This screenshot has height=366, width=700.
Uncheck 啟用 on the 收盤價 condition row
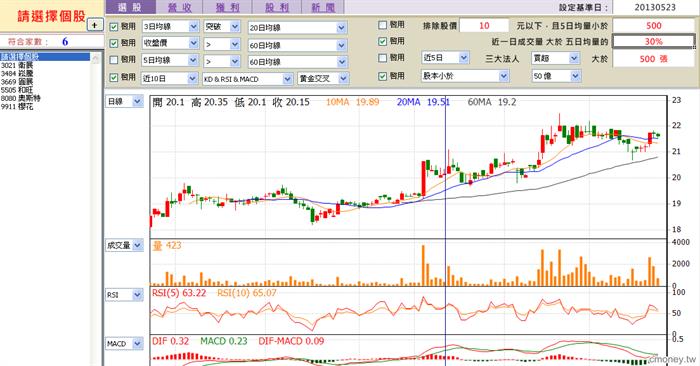tap(114, 43)
